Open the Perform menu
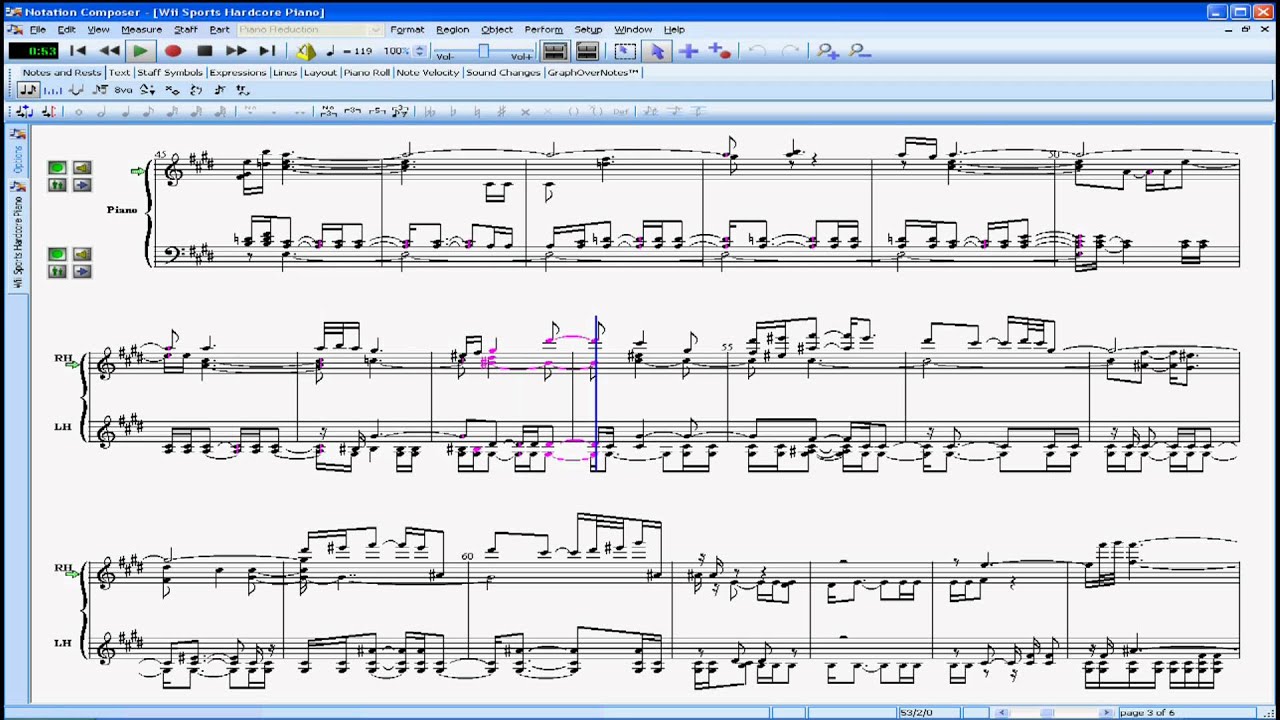Image resolution: width=1280 pixels, height=720 pixels. 543,30
